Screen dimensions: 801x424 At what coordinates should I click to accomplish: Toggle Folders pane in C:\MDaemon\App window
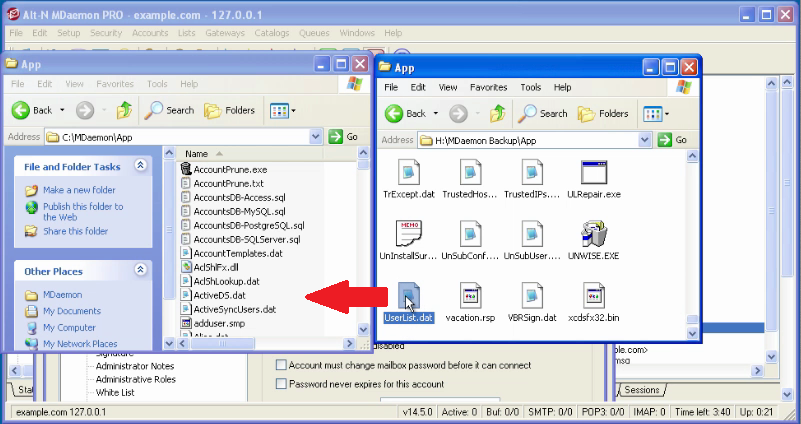point(229,110)
